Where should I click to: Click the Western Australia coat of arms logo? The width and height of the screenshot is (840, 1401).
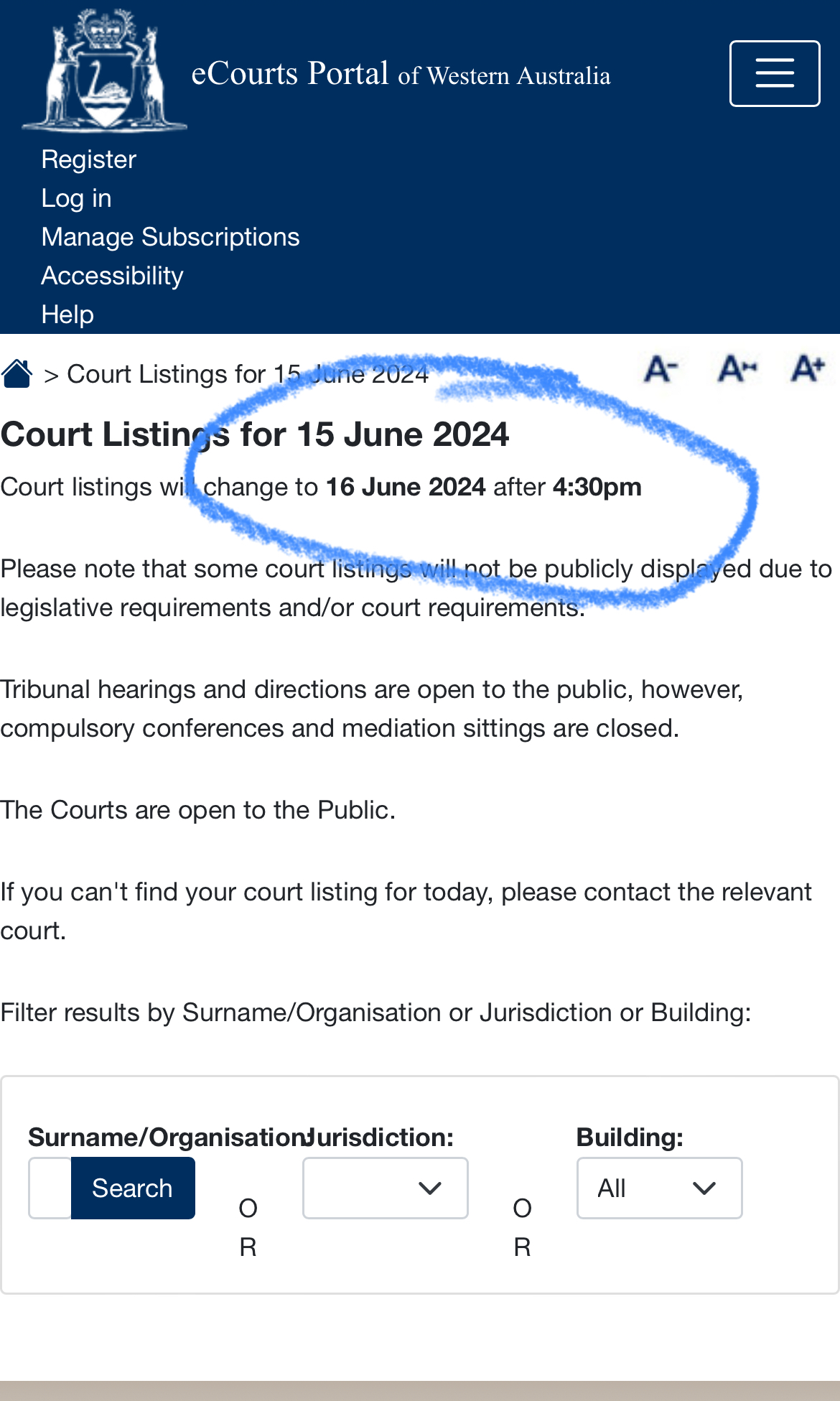click(105, 70)
